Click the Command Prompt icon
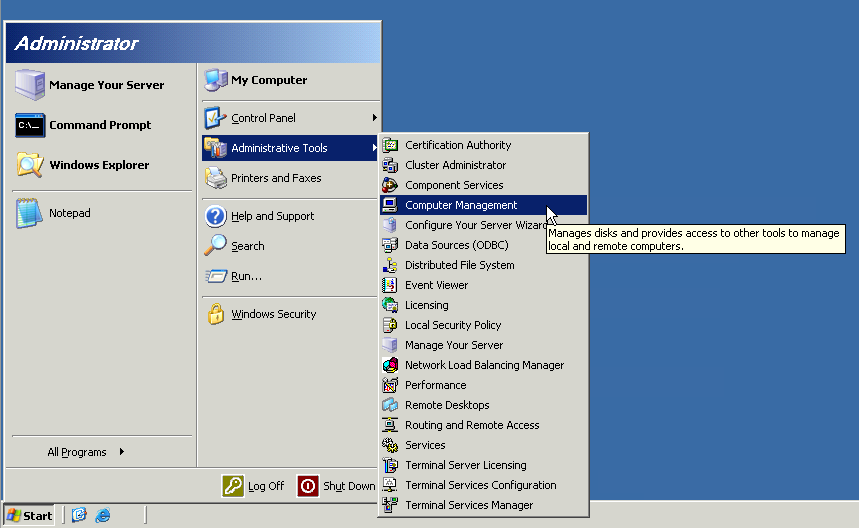This screenshot has width=859, height=528. tap(30, 125)
